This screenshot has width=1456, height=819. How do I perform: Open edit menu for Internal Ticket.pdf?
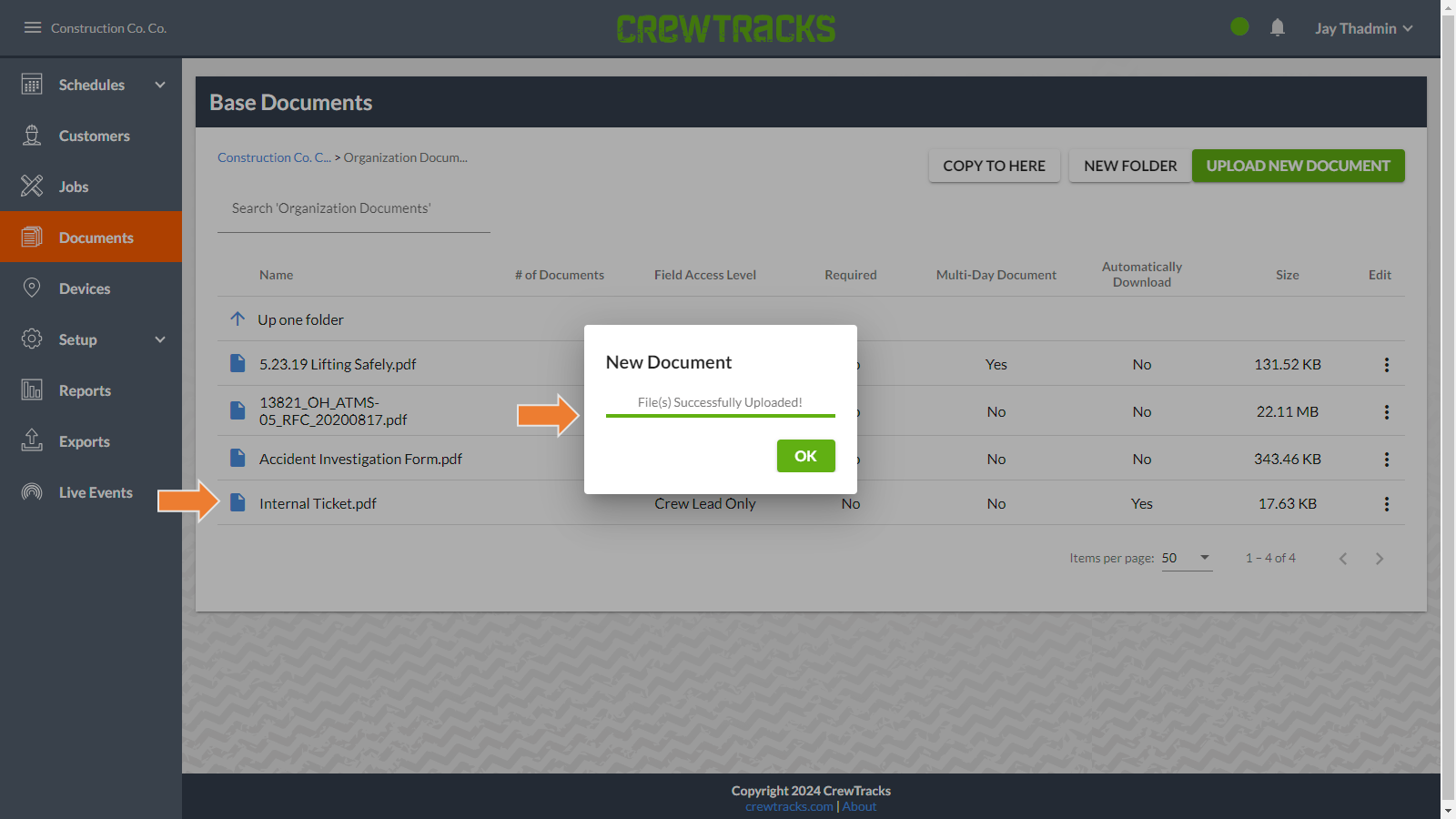[1387, 504]
